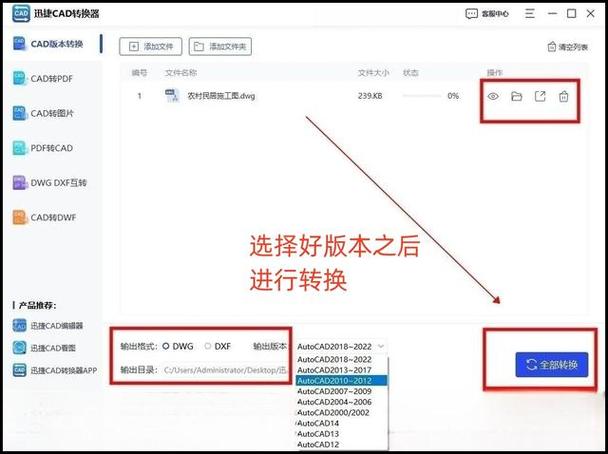Viewport: 608px width, 454px height.
Task: Choose AutoCAD2013~2017 version option
Action: click(342, 370)
